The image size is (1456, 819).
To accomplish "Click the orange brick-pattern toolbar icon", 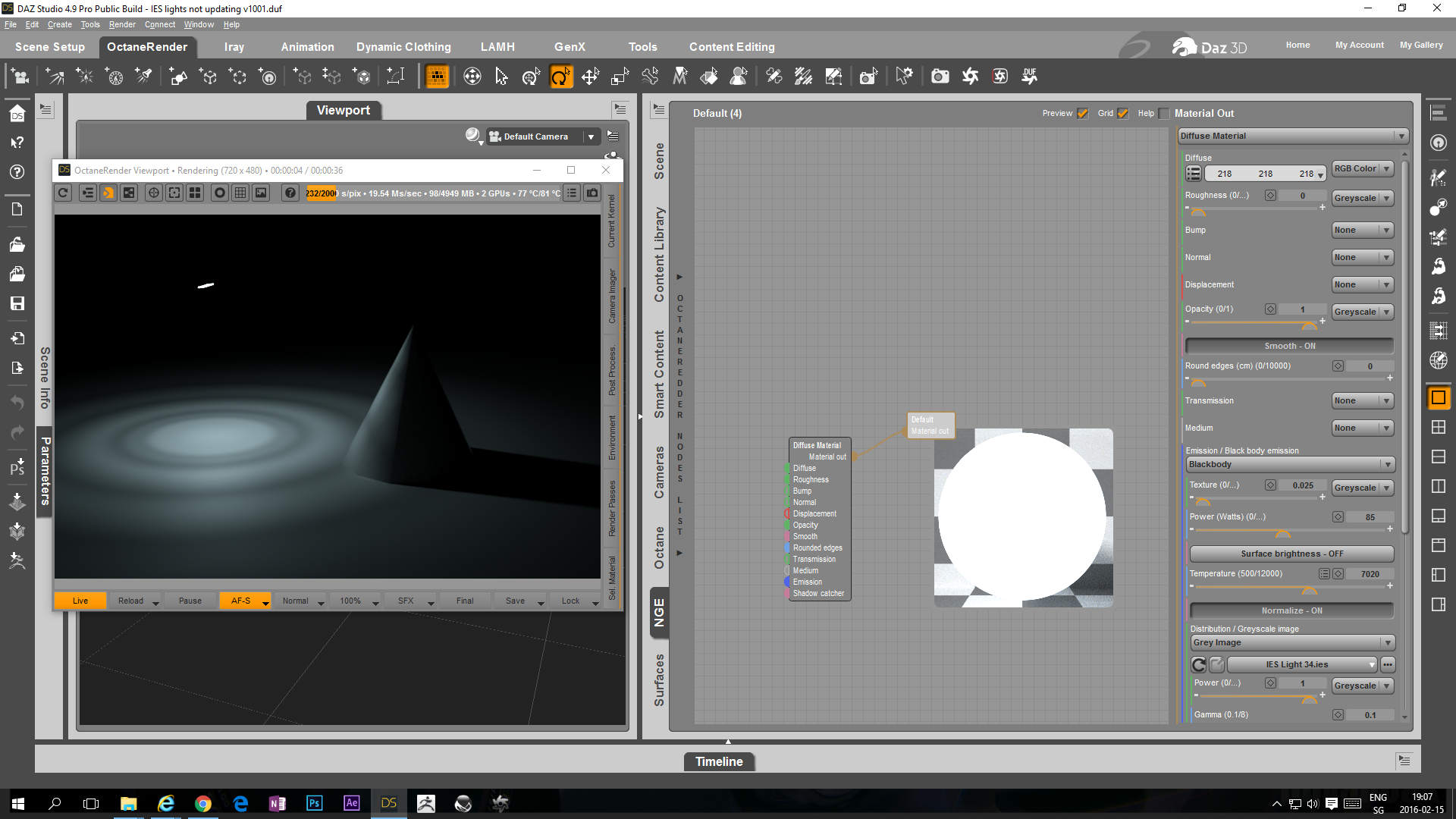I will (x=437, y=77).
